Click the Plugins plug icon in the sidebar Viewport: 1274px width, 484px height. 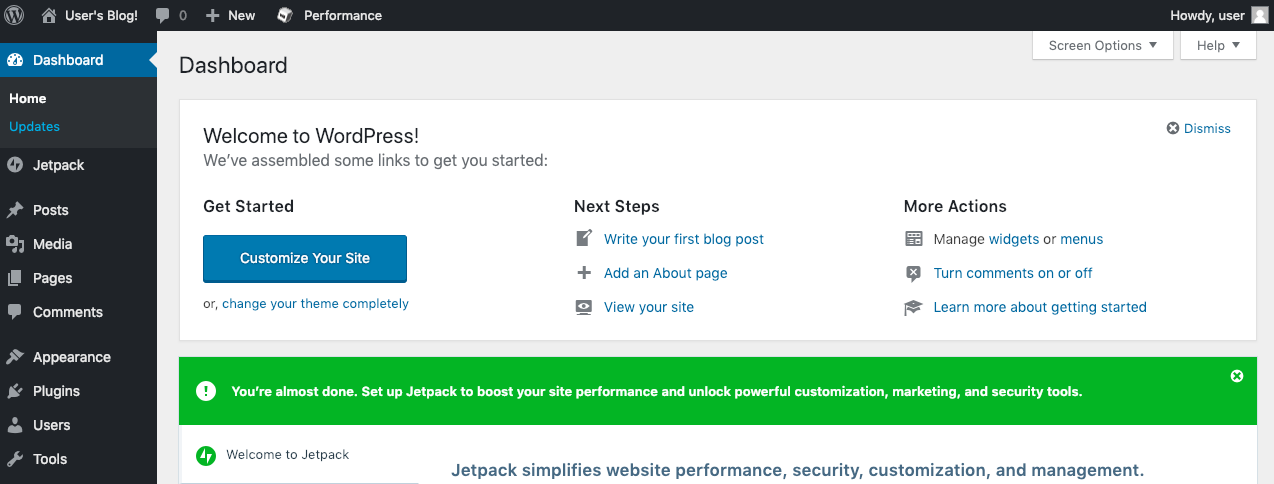click(x=15, y=391)
